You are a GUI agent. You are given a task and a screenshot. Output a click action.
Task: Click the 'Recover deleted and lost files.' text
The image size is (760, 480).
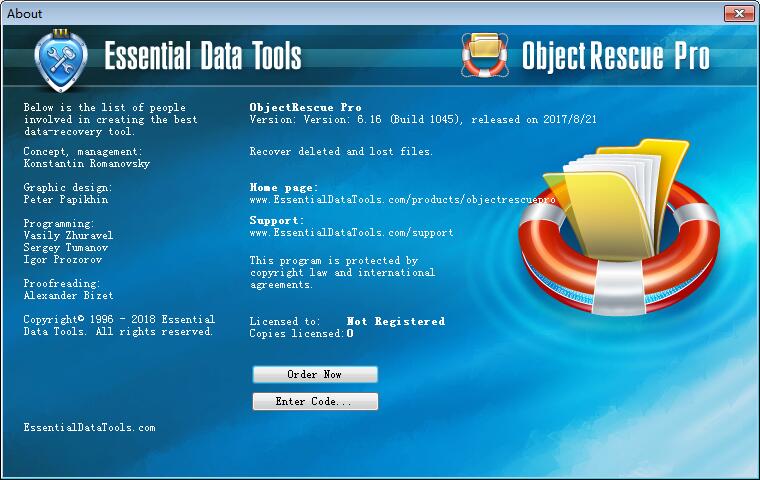tap(341, 152)
